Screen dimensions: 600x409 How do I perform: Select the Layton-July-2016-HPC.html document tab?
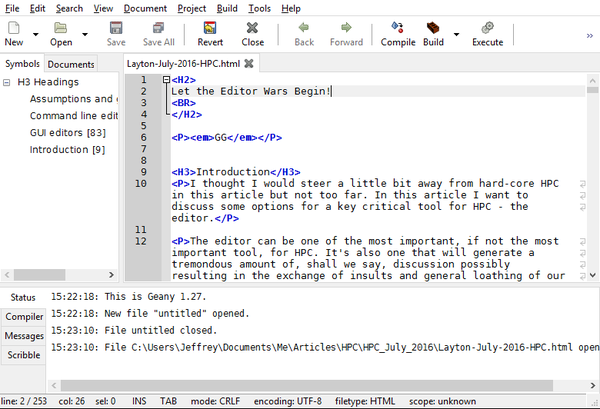click(183, 64)
